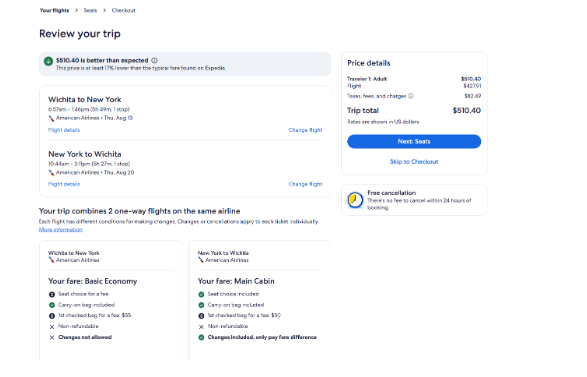Change flight for New York to Wichita
Image resolution: width=587 pixels, height=377 pixels.
click(305, 184)
